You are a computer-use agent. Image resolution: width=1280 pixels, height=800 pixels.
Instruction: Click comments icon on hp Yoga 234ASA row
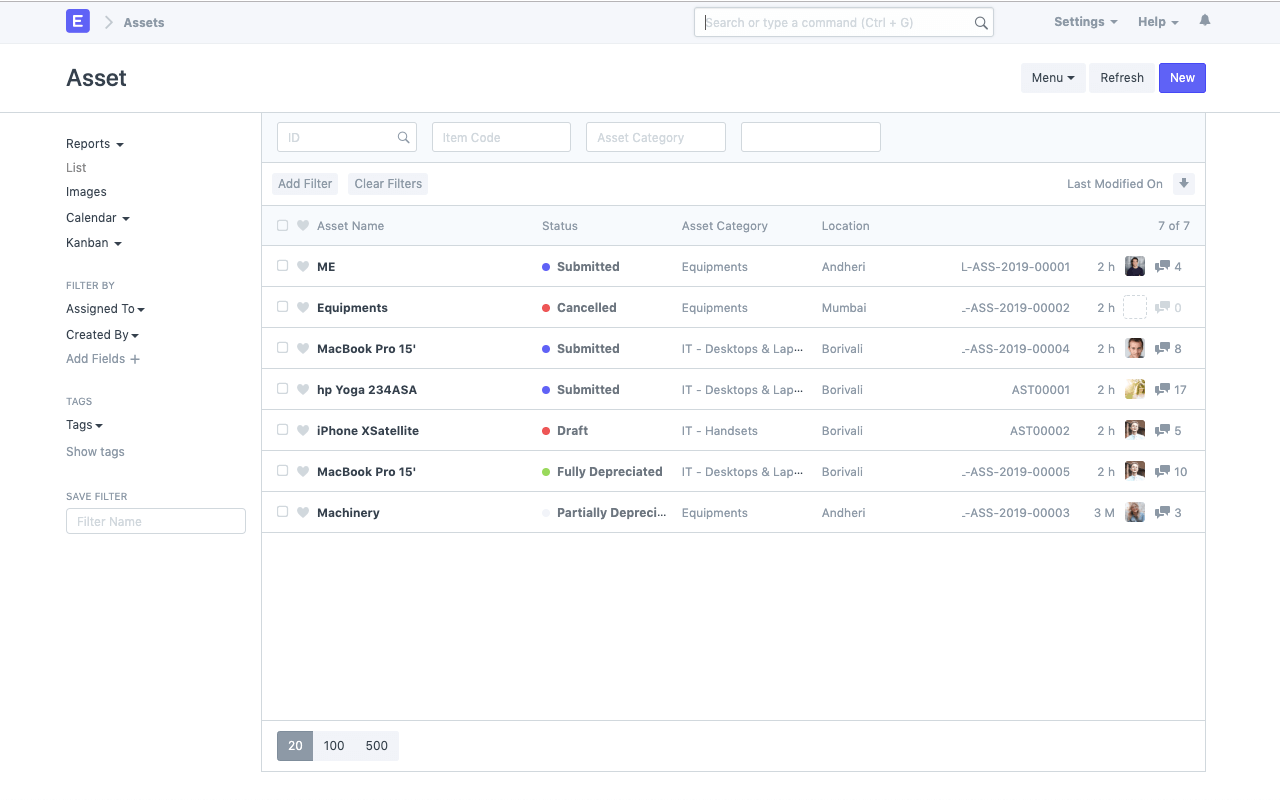[1162, 390]
